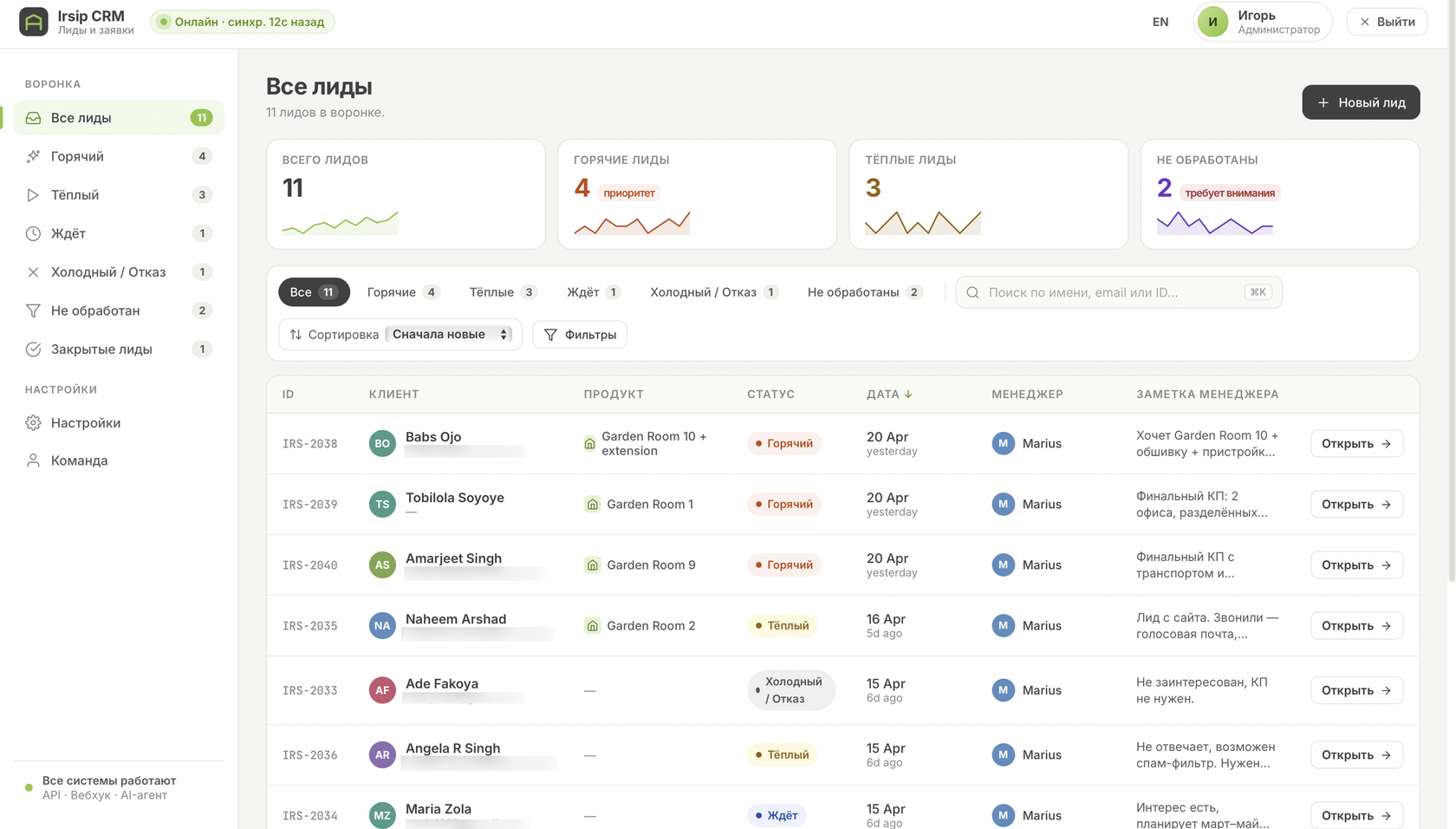Click the AF avatar for Ade Fakoya
The width and height of the screenshot is (1456, 829).
coord(382,690)
